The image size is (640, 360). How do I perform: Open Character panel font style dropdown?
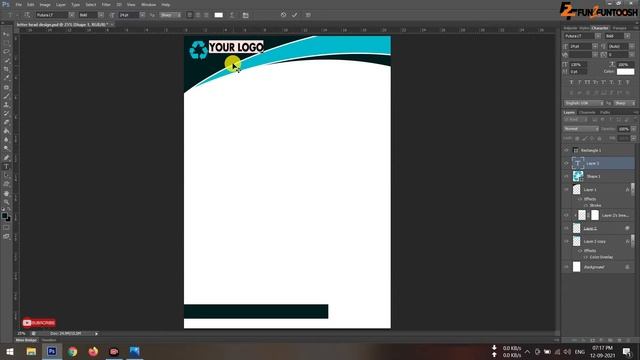pos(627,36)
